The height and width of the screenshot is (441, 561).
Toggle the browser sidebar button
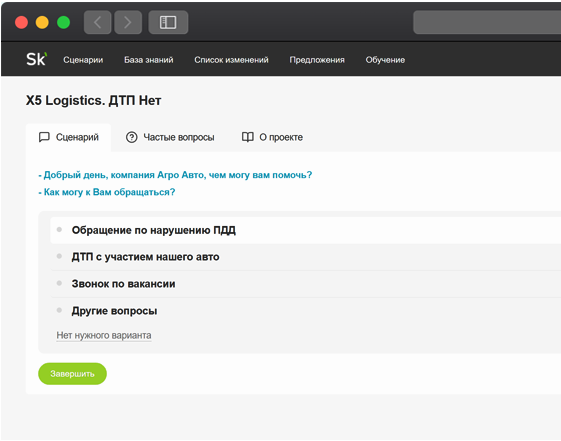(168, 22)
